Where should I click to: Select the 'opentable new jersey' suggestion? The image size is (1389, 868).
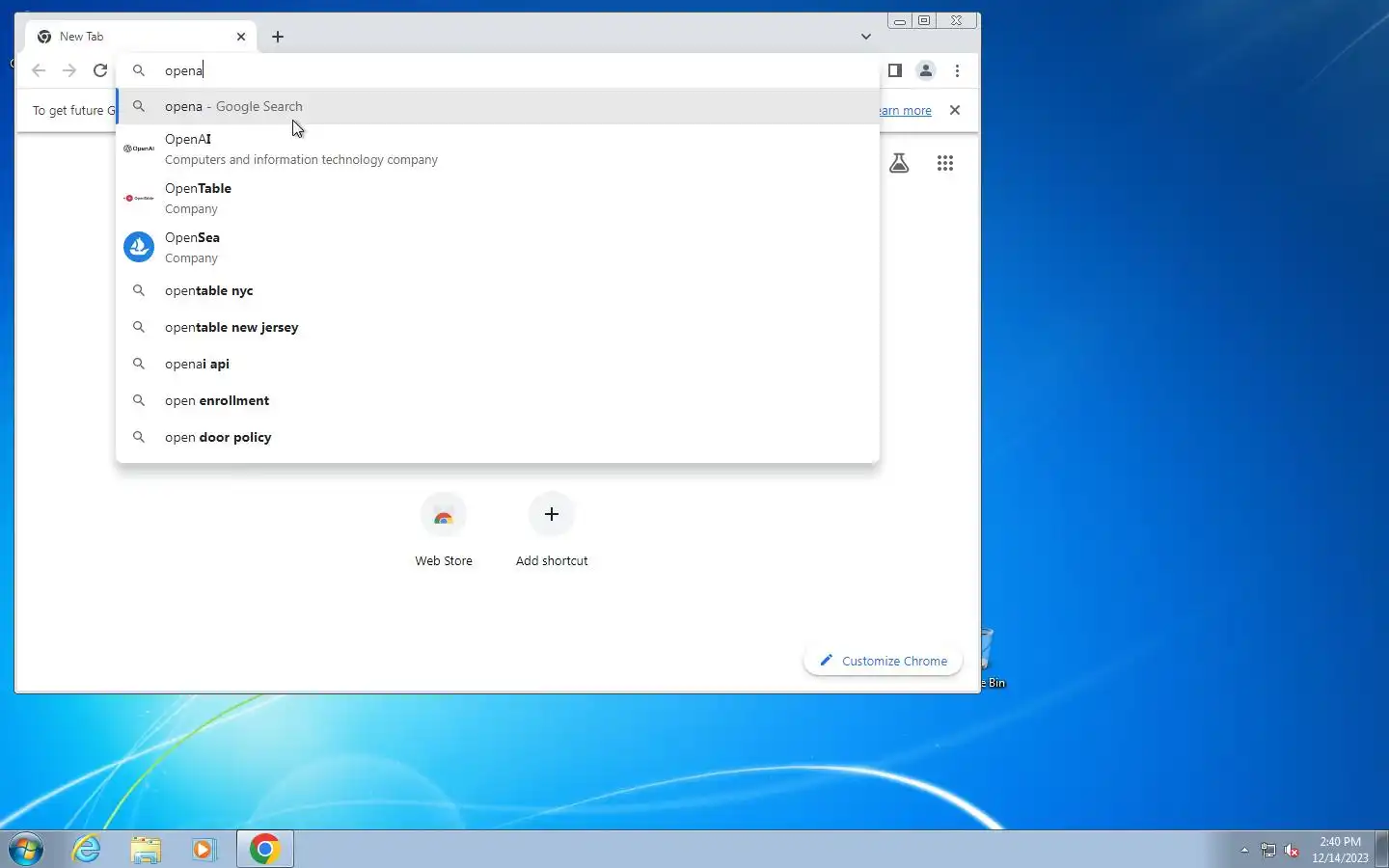pos(498,327)
